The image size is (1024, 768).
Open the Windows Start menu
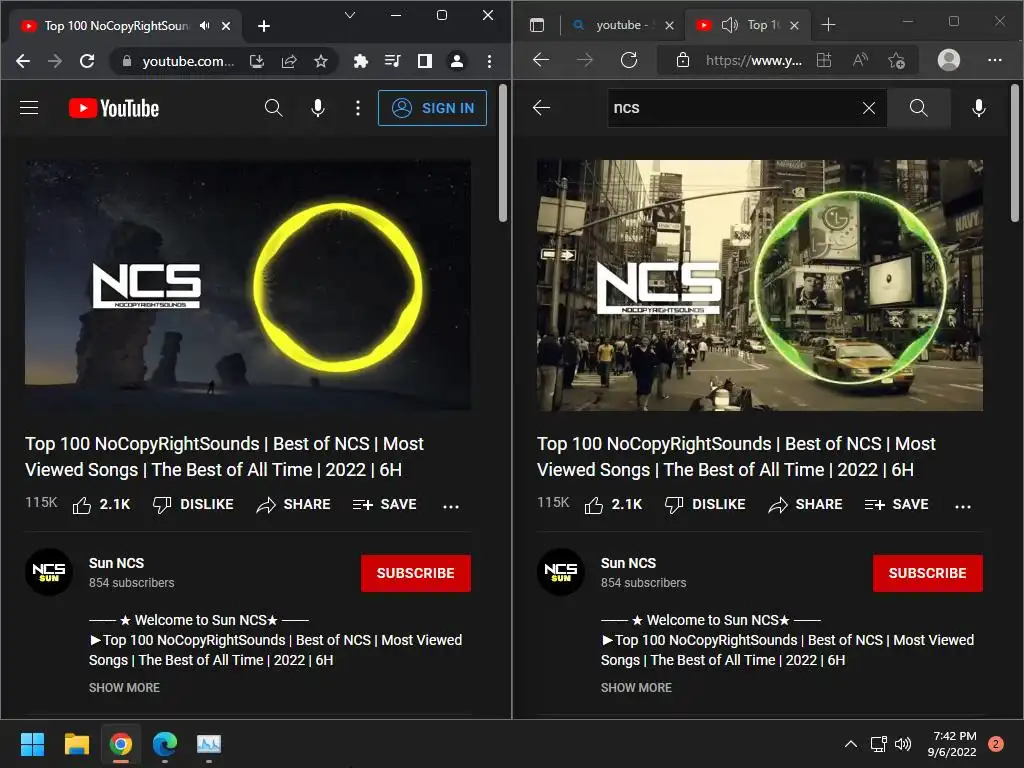click(x=32, y=744)
